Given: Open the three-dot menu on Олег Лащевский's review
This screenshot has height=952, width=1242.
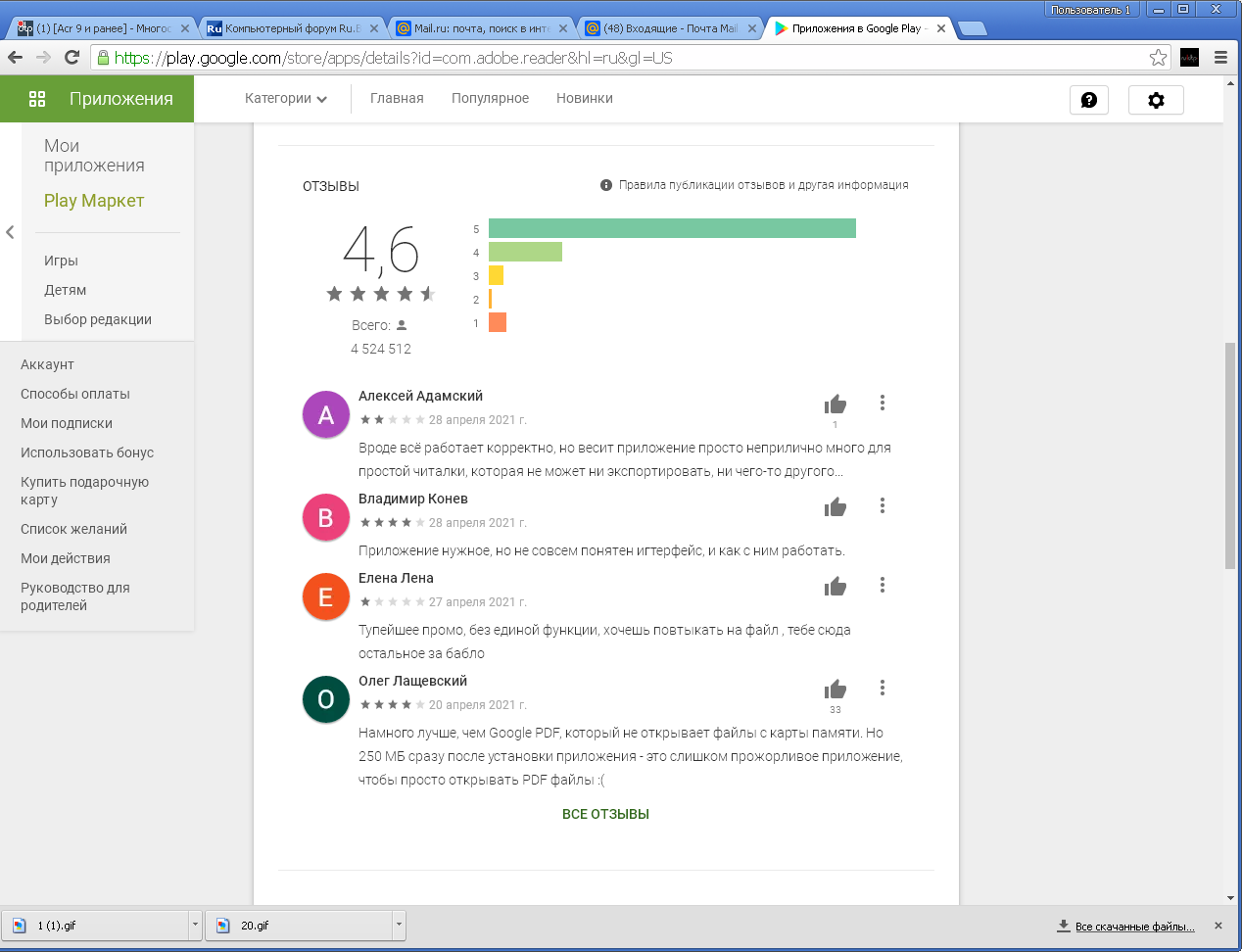Looking at the screenshot, I should pos(883,688).
